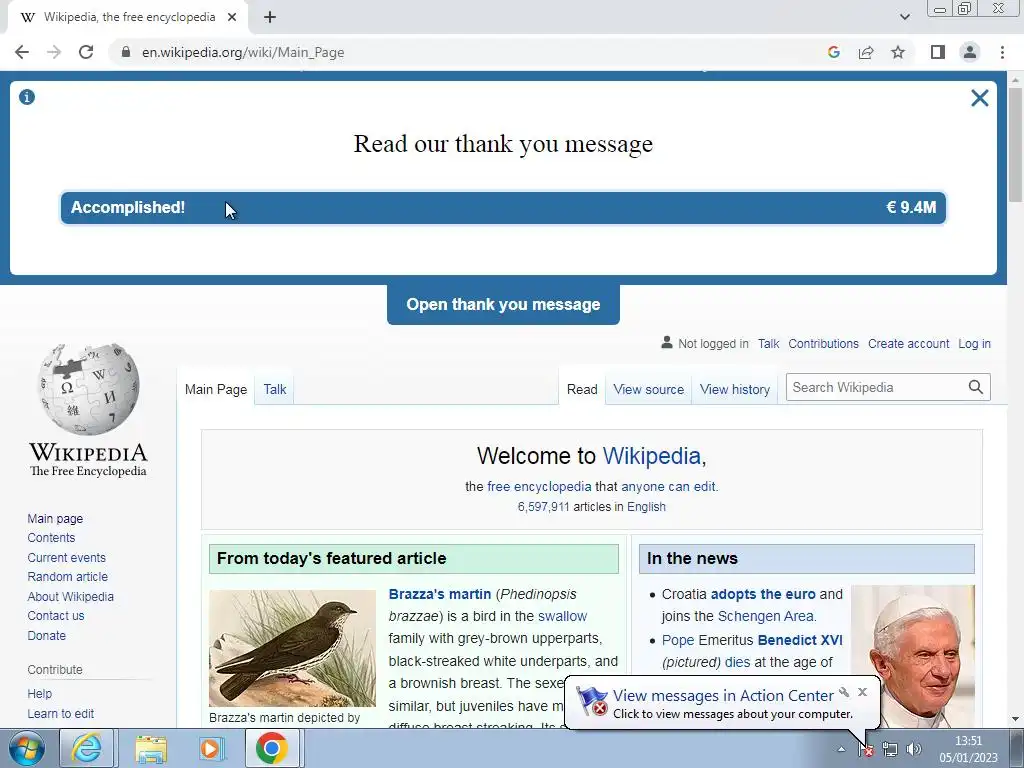Click the share page icon

click(x=866, y=52)
